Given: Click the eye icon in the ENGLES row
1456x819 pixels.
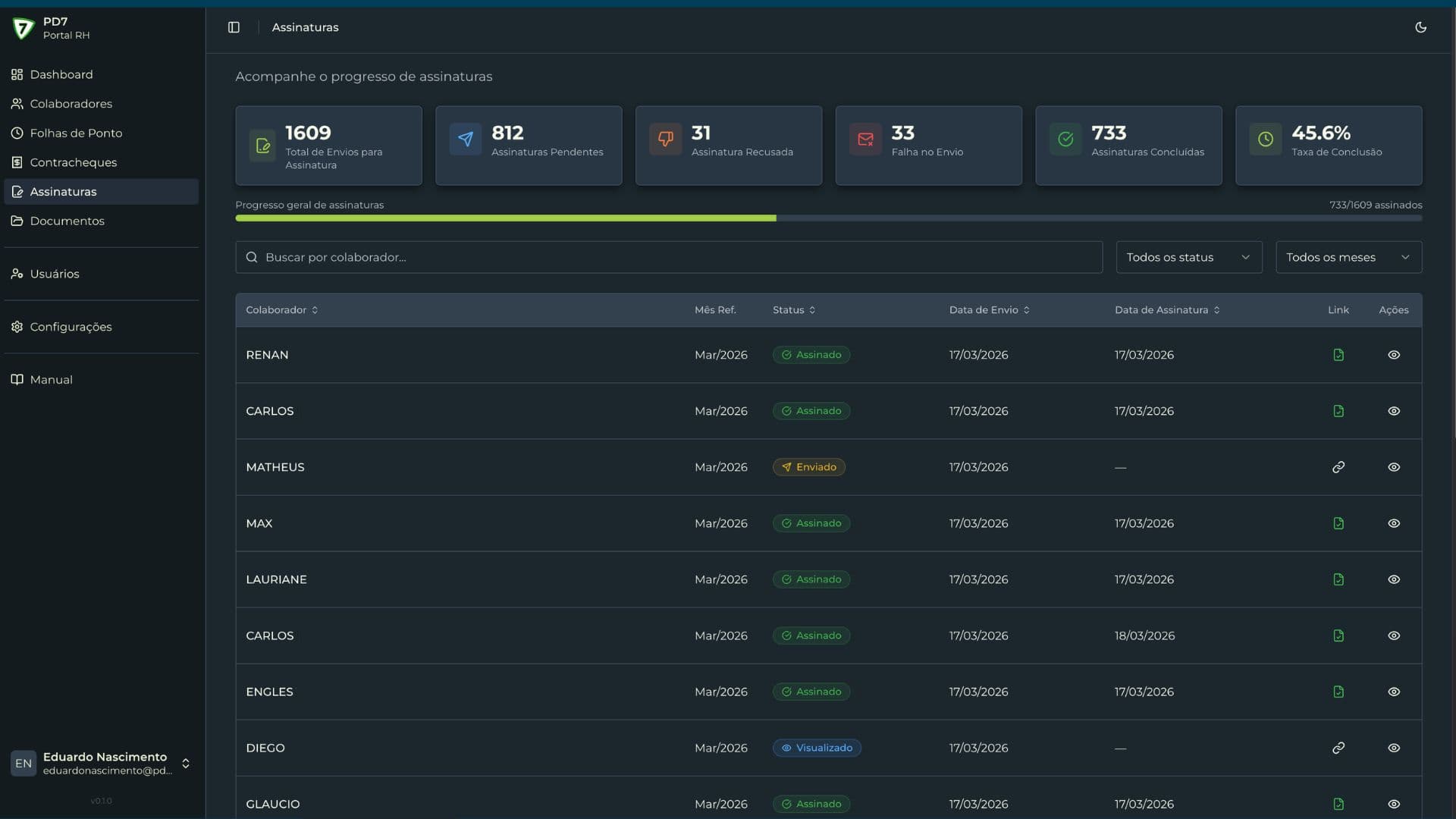Looking at the screenshot, I should (x=1393, y=692).
